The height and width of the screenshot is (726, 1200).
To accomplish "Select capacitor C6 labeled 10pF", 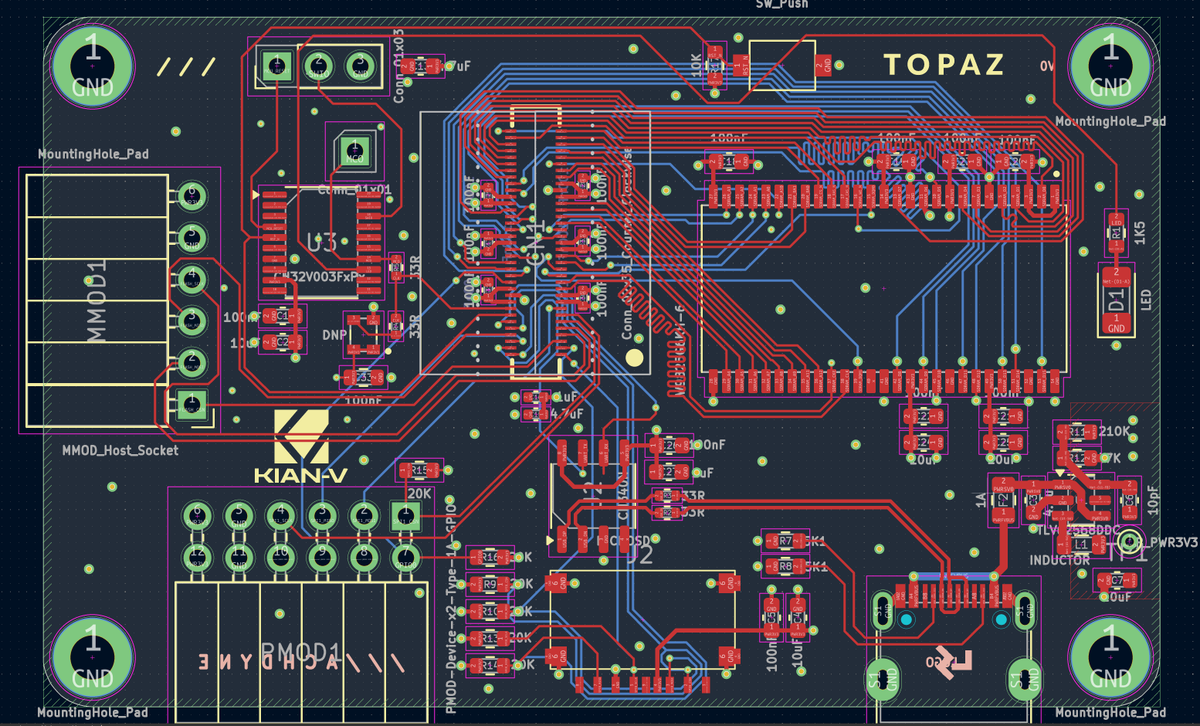I will coord(1129,498).
